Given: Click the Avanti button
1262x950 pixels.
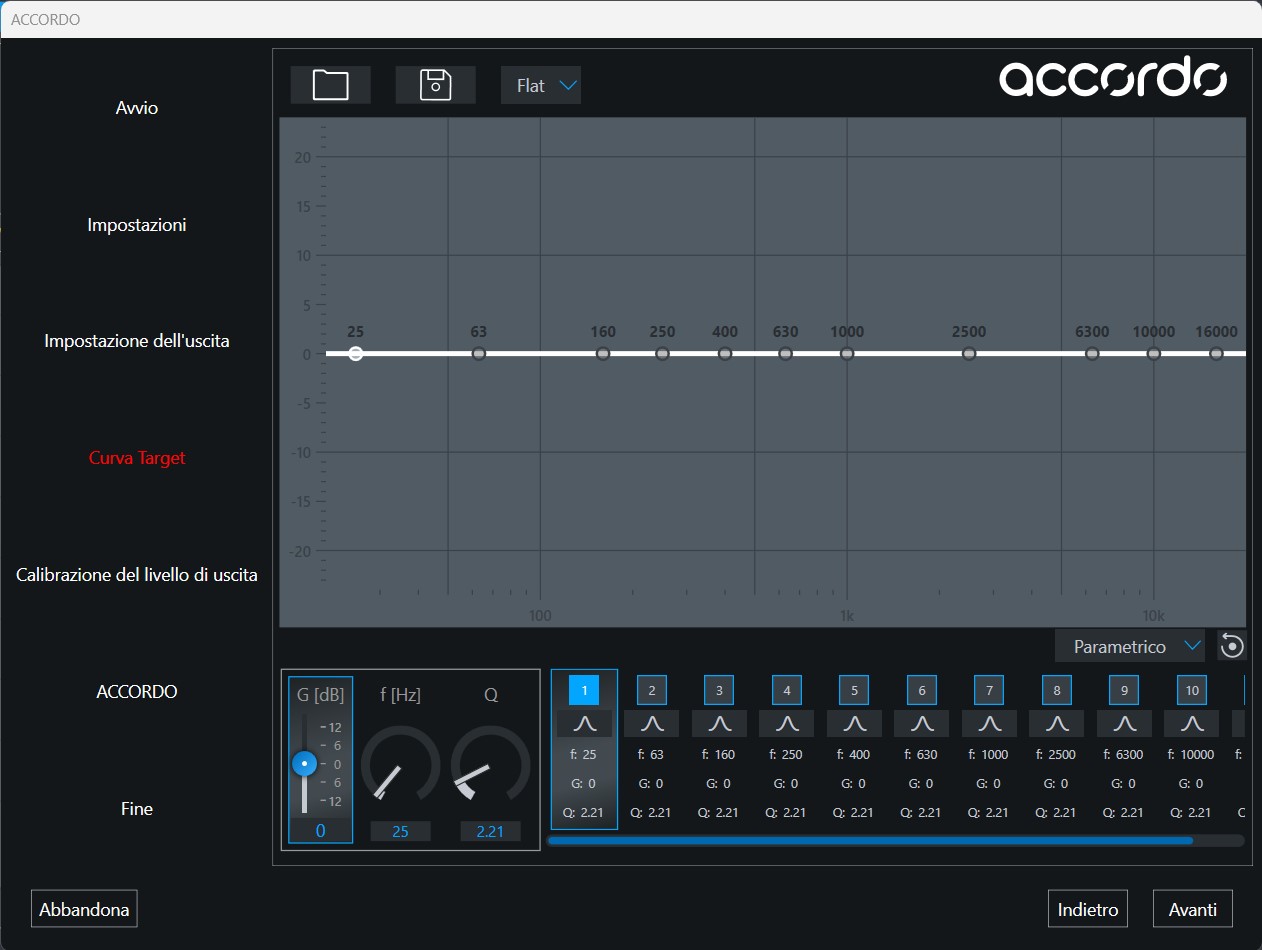Looking at the screenshot, I should (x=1193, y=910).
